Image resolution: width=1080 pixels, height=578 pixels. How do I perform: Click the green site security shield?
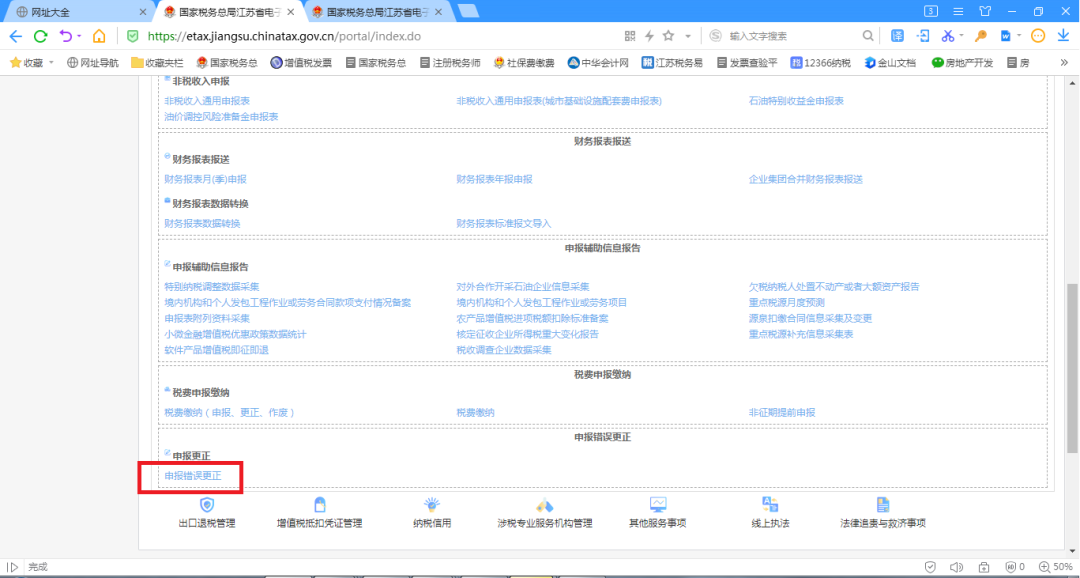(x=132, y=36)
